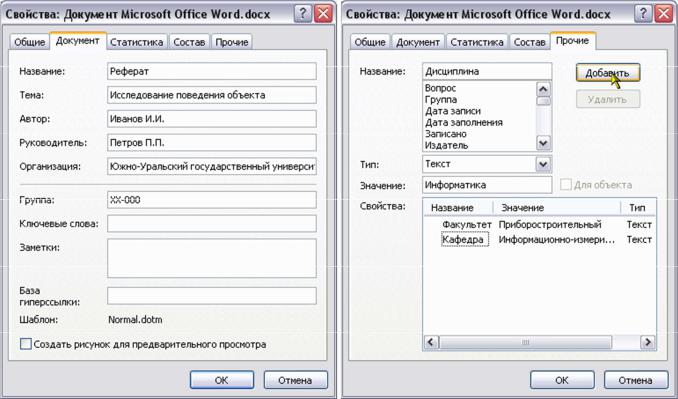The image size is (678, 399).
Task: Click the help question mark in left dialog
Action: coord(303,14)
